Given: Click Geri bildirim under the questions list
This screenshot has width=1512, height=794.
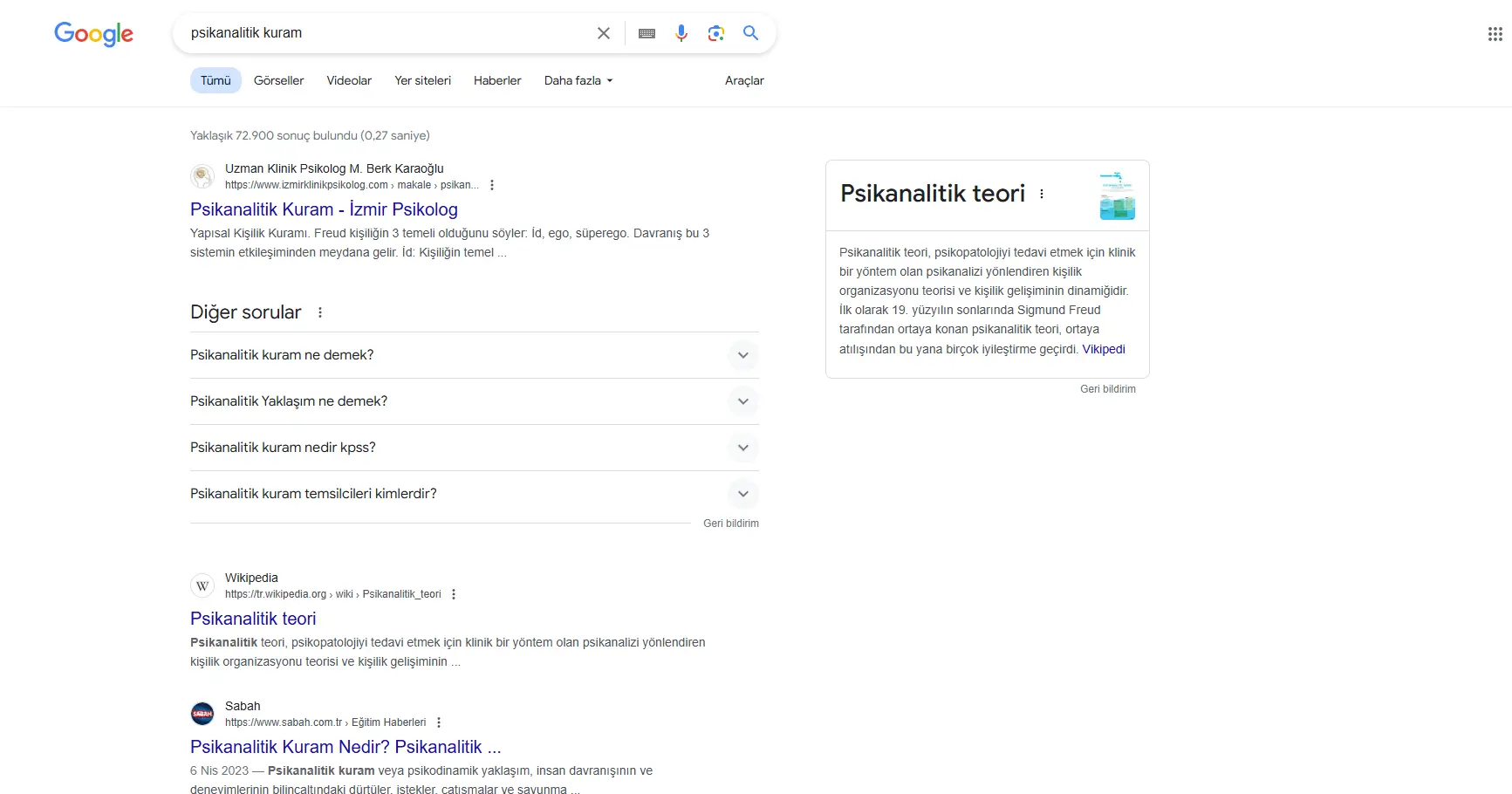Looking at the screenshot, I should pyautogui.click(x=731, y=524).
